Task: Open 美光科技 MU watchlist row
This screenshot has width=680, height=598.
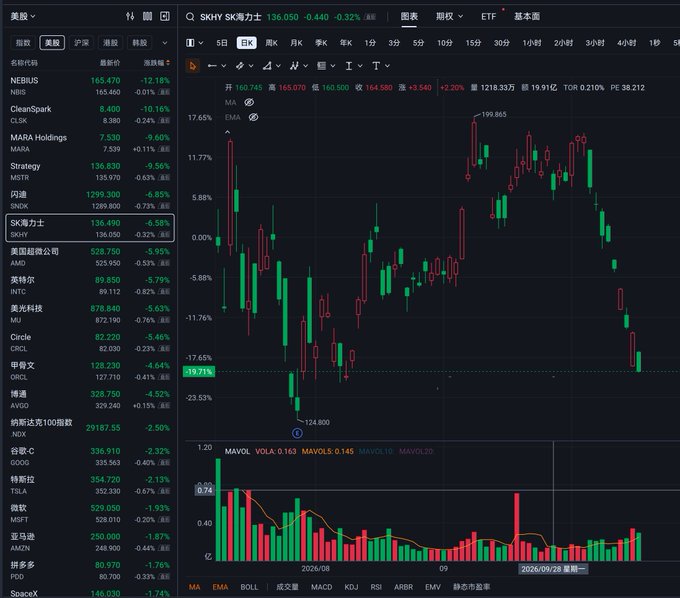Action: 90,314
